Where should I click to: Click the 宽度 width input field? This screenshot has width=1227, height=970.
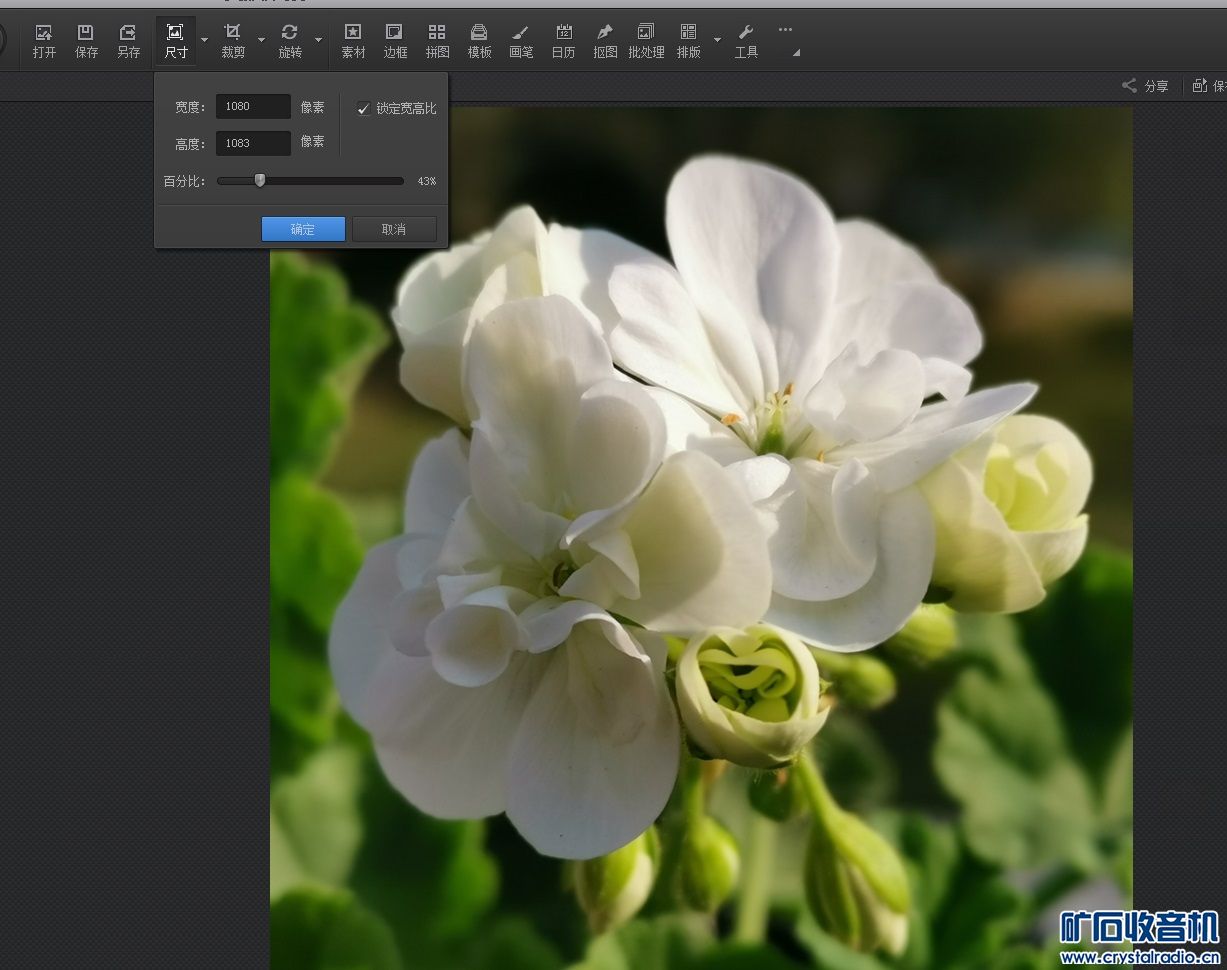click(x=253, y=106)
